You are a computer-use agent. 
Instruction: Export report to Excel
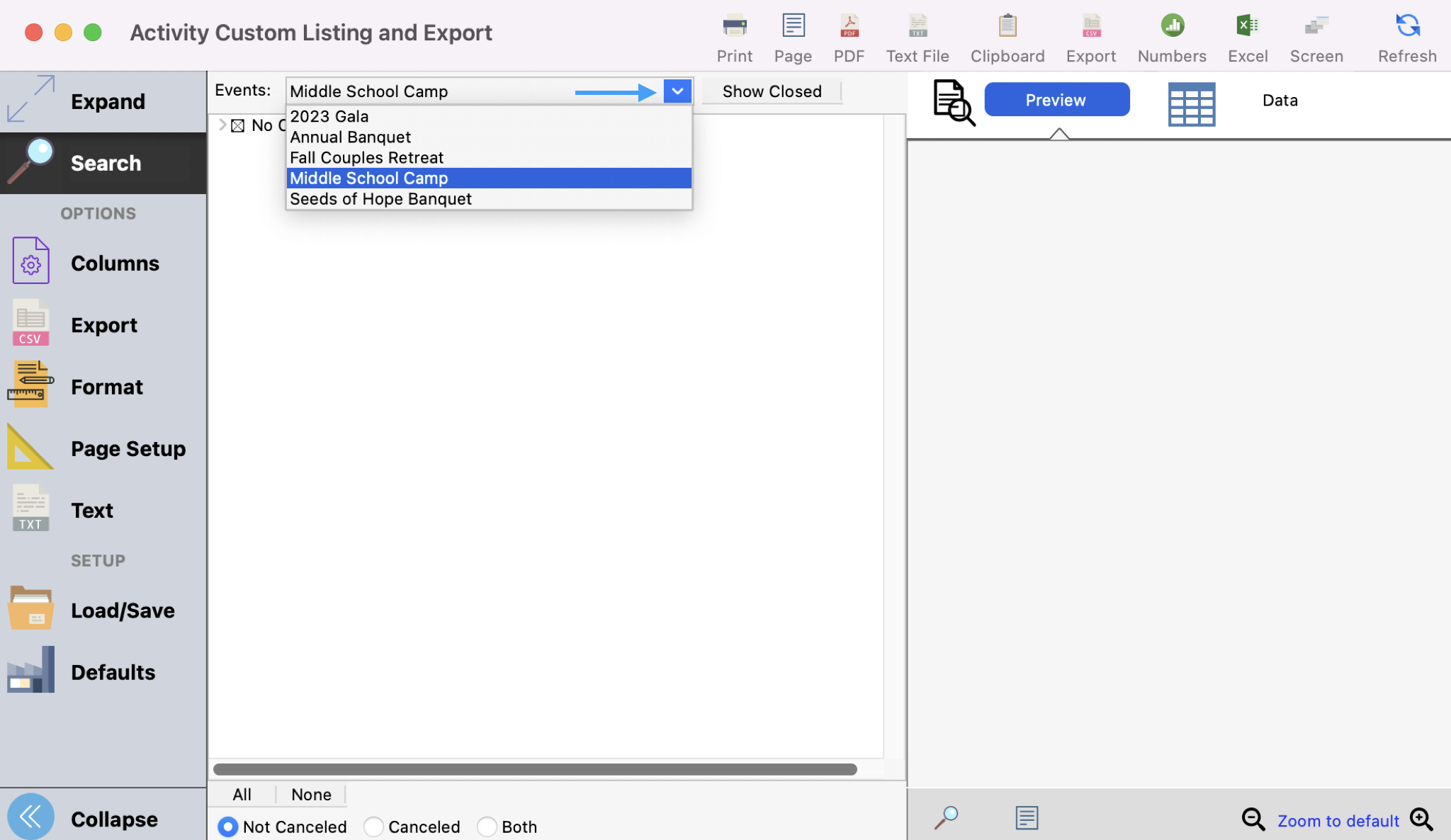pos(1247,27)
